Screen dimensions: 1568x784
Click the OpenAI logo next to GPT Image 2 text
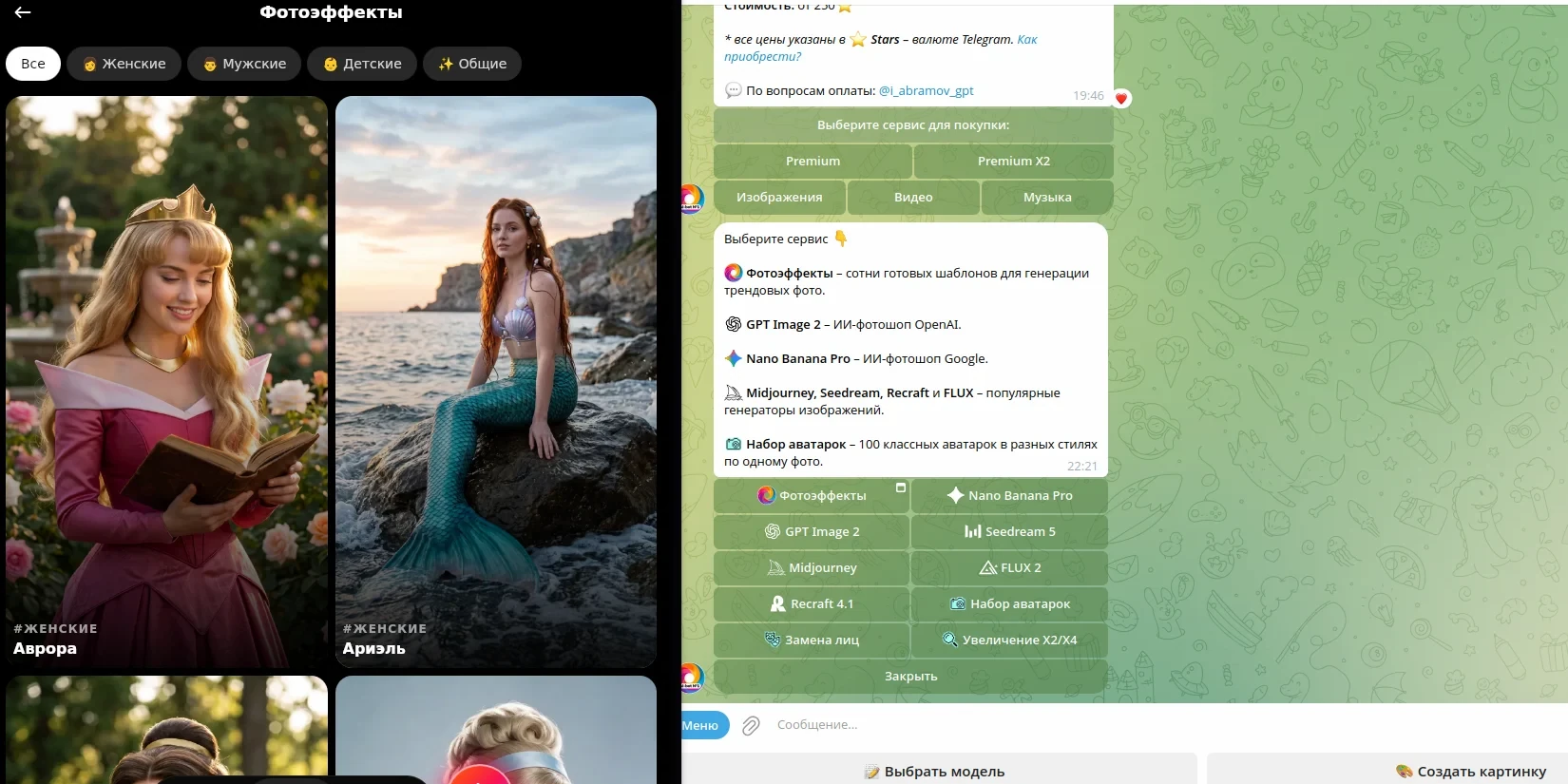(733, 324)
